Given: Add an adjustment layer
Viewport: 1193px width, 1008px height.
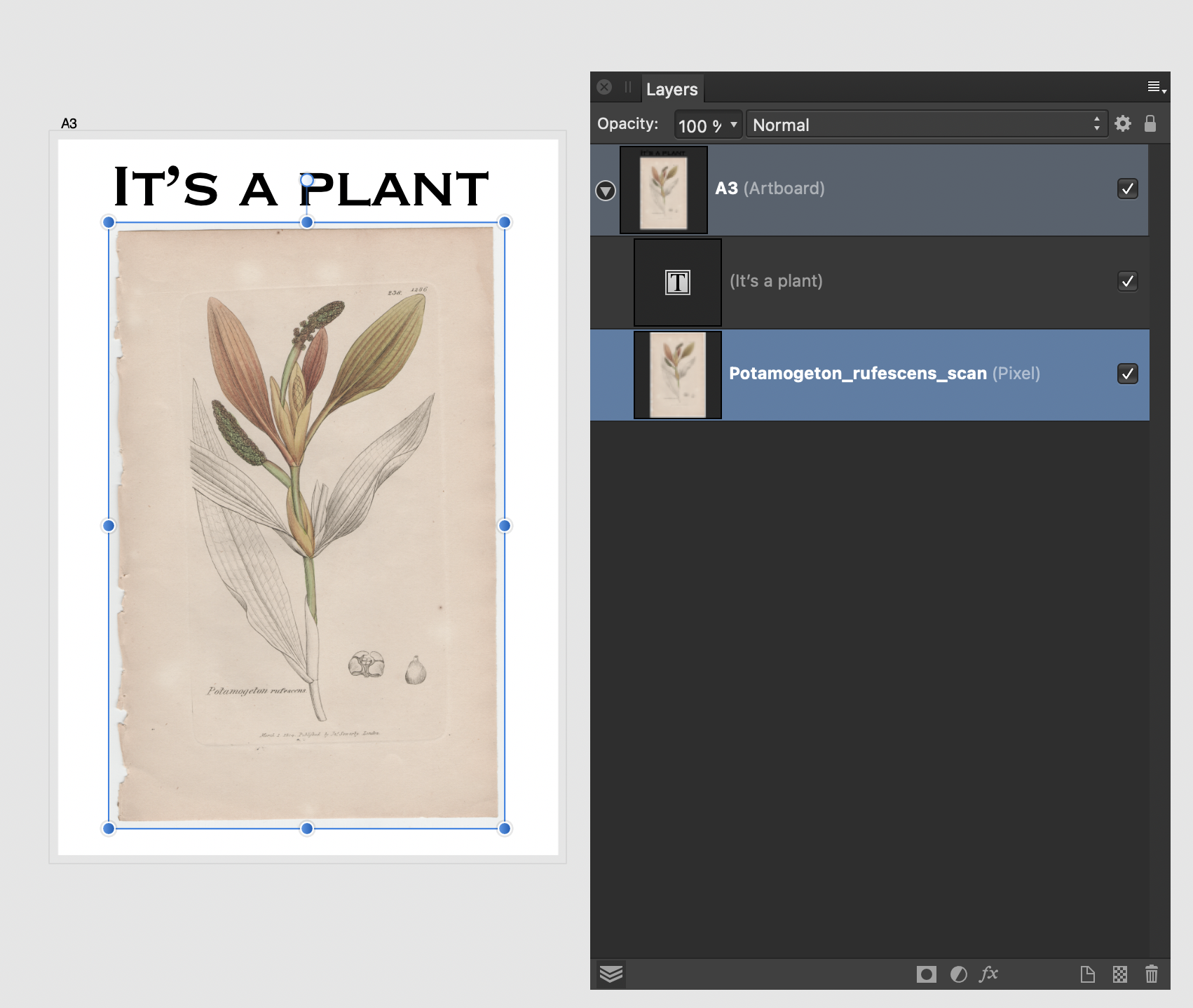Looking at the screenshot, I should click(958, 974).
